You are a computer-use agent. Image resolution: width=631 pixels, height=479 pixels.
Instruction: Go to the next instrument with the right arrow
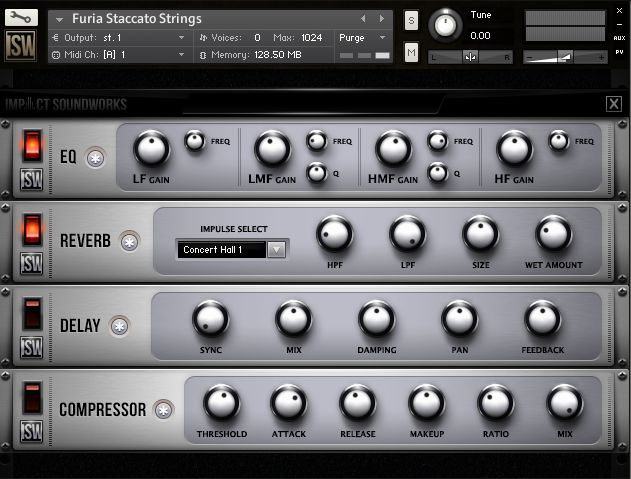[x=381, y=19]
